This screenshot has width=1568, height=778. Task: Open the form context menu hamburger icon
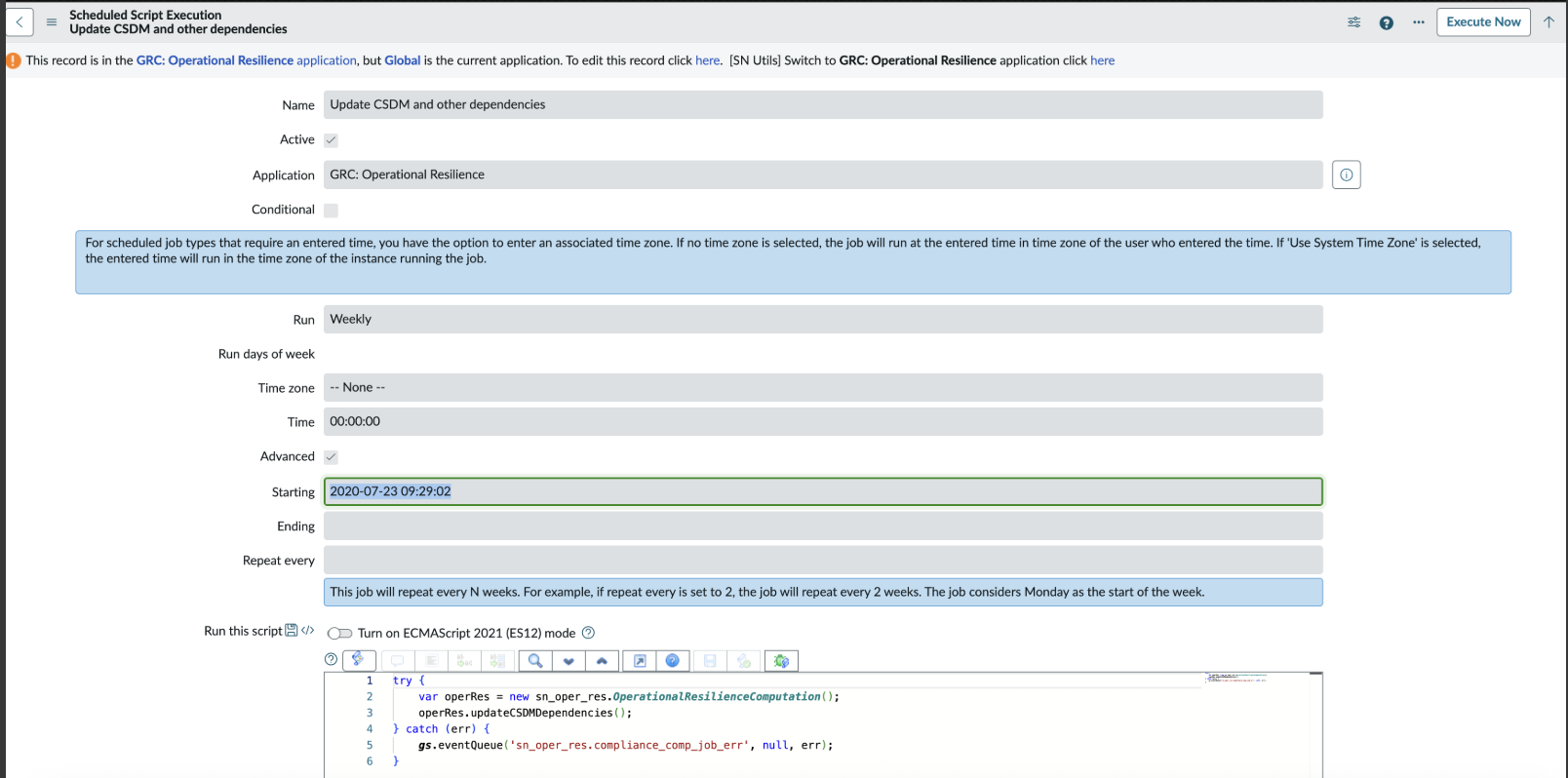point(52,21)
